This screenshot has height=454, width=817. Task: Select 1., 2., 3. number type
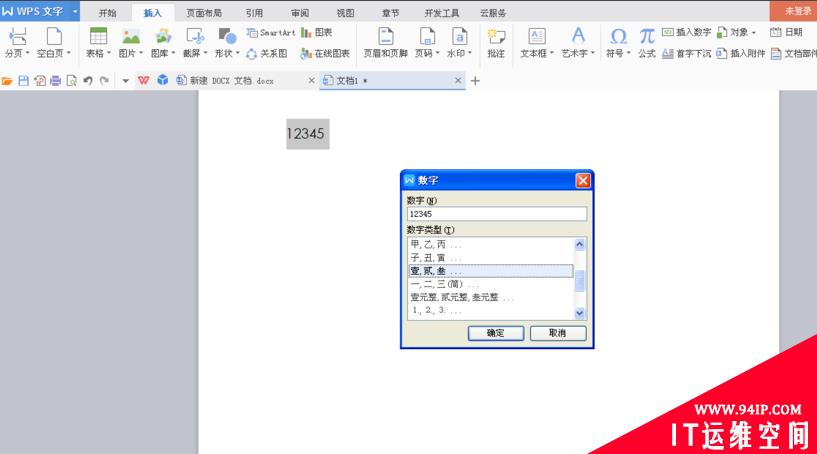[x=490, y=311]
